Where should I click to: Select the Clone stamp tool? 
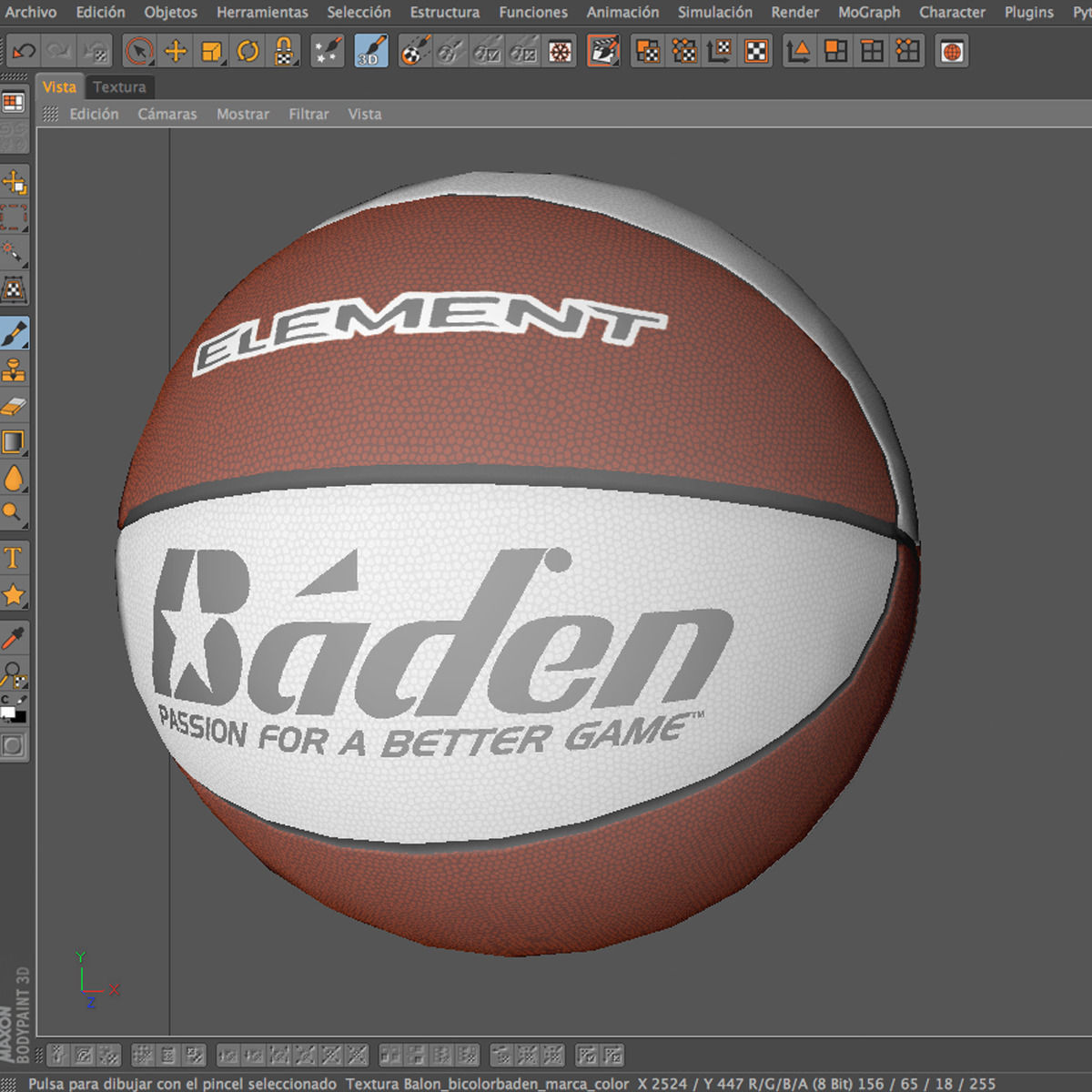(x=15, y=369)
